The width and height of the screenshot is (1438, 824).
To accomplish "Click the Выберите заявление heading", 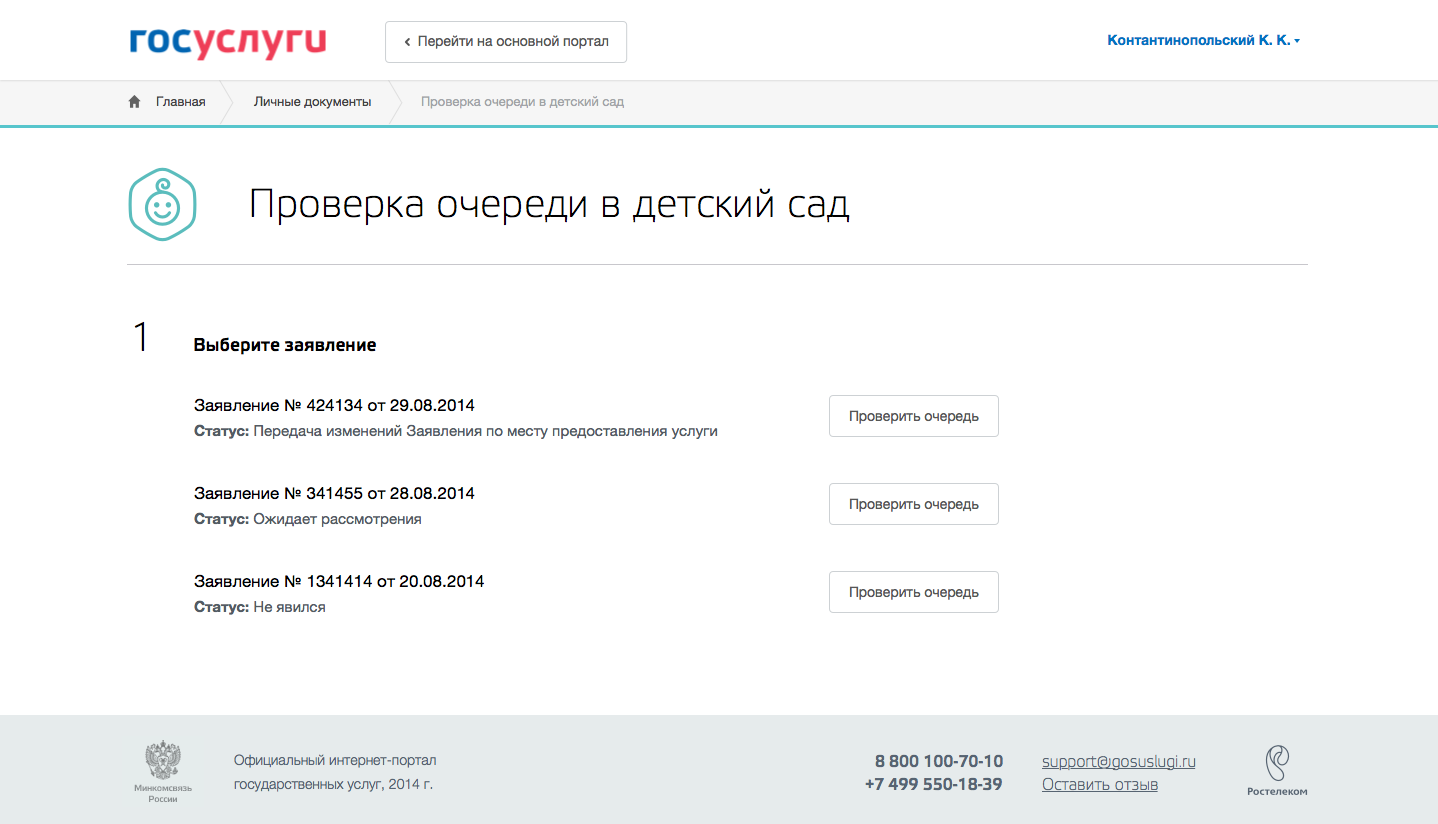I will coord(285,345).
